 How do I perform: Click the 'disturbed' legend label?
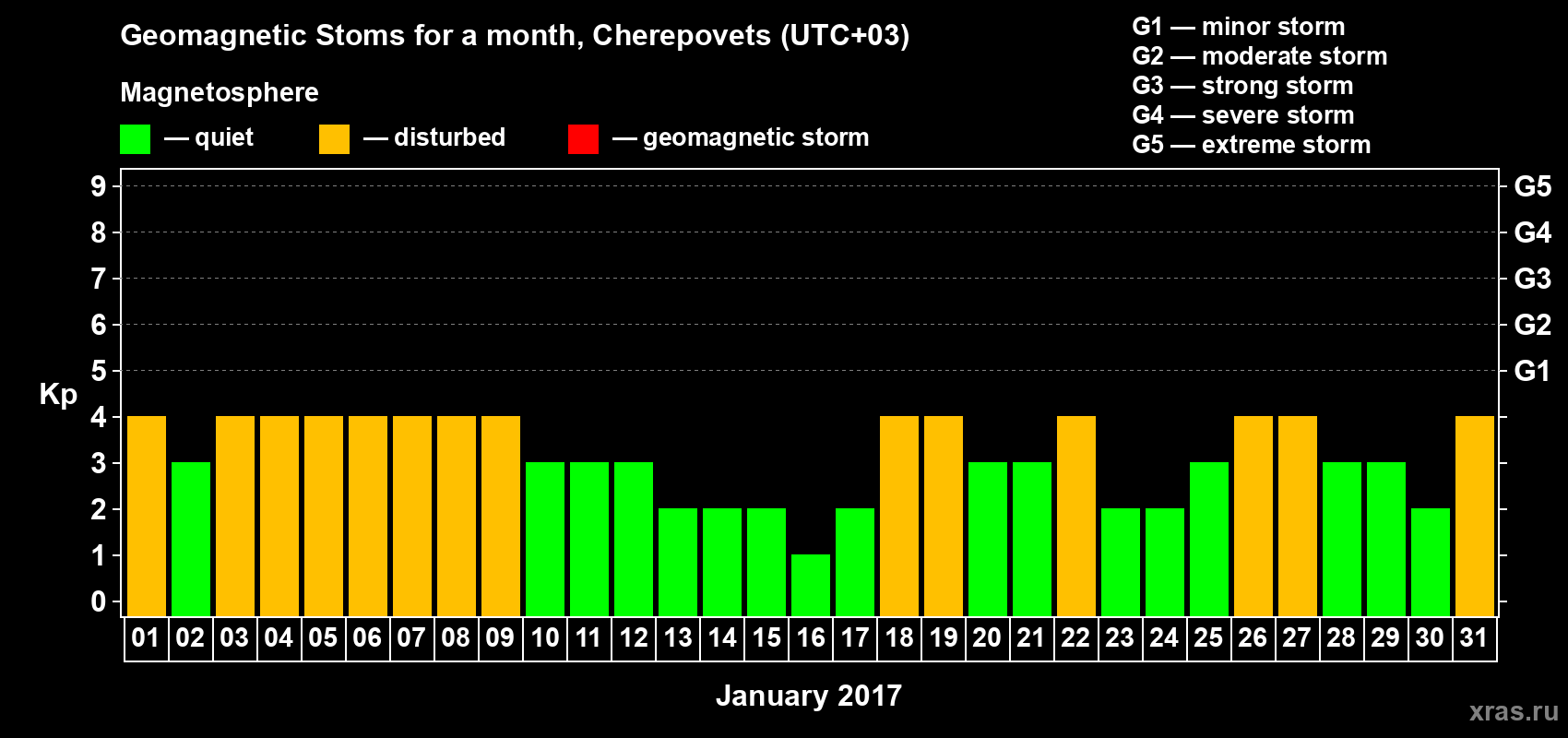point(449,137)
